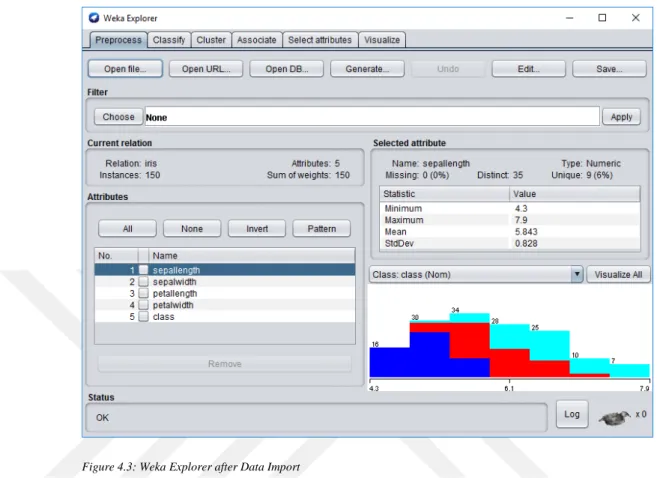Close the Weka Explorer window
This screenshot has height=478, width=657.
tap(636, 18)
